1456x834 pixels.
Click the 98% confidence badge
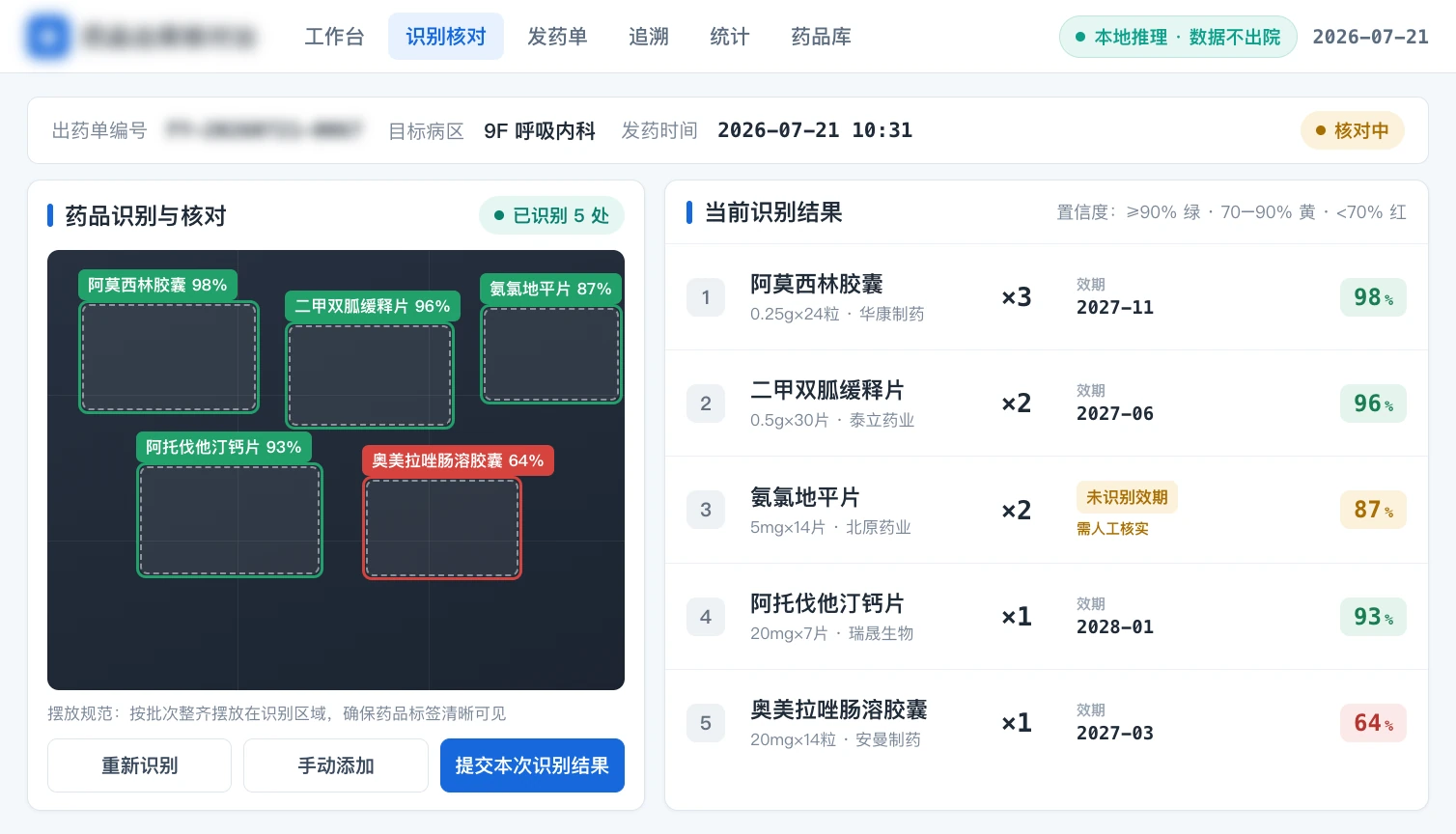tap(1373, 297)
